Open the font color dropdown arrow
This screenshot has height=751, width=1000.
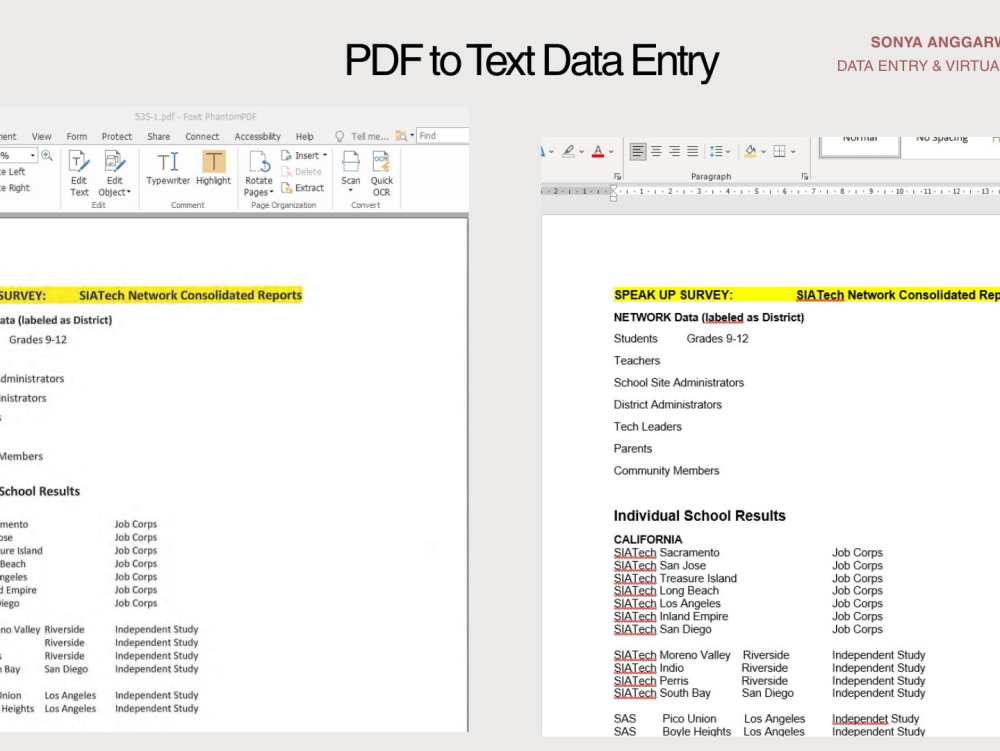pyautogui.click(x=611, y=152)
